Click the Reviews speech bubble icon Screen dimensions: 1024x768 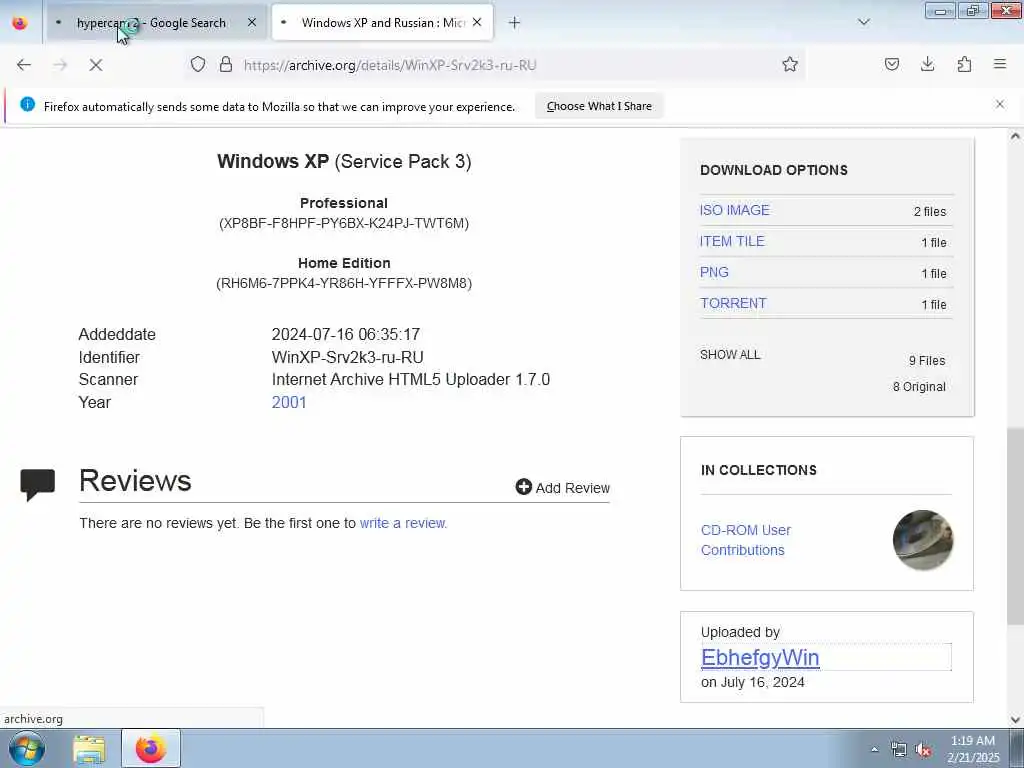point(38,485)
